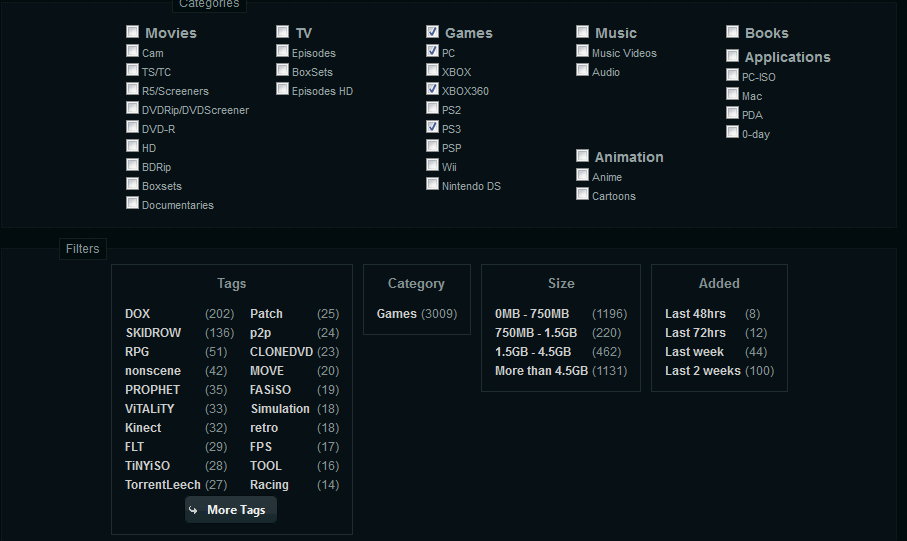
Task: Show torrents larger than 4.5GB
Action: tap(541, 371)
